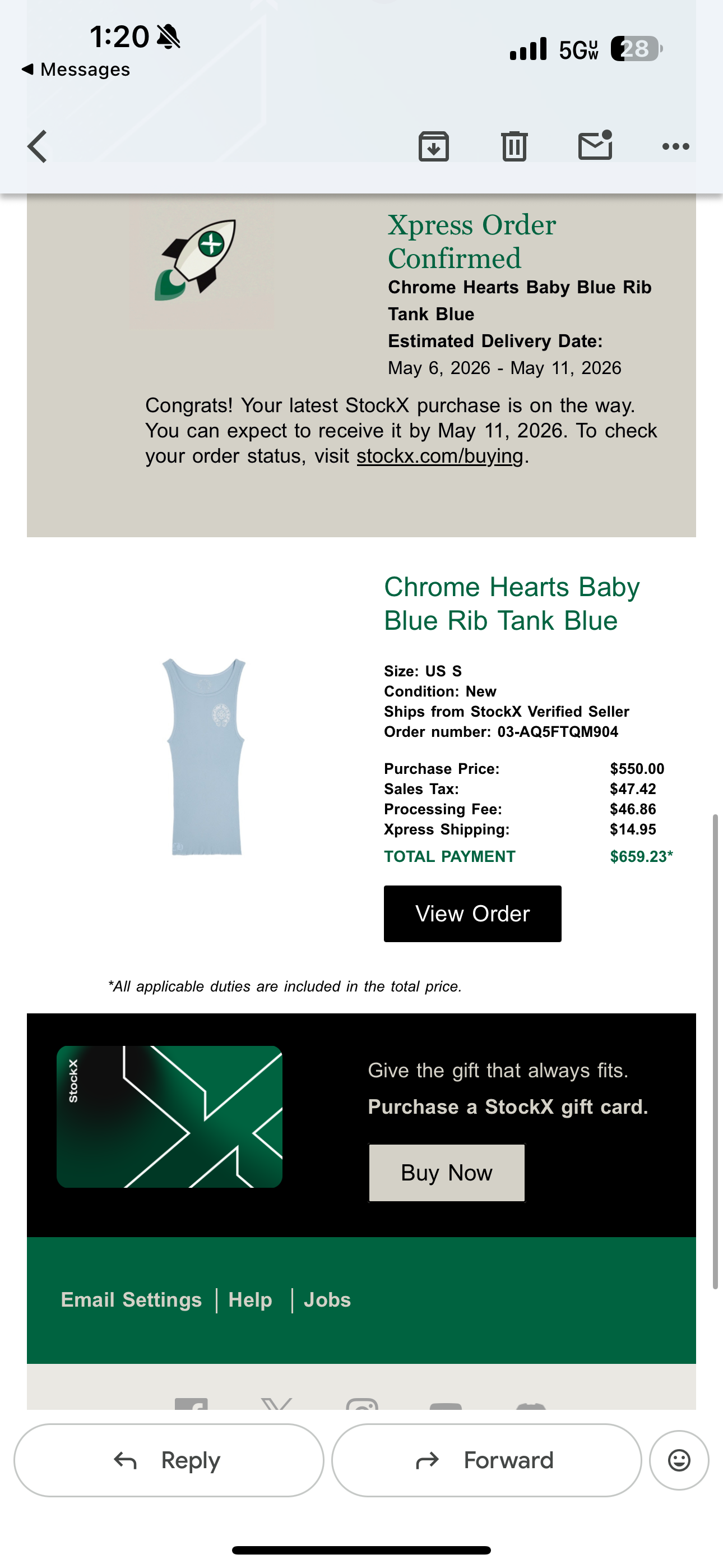Grab the email scrollbar on right edge
This screenshot has height=1568, width=723.
click(716, 1051)
